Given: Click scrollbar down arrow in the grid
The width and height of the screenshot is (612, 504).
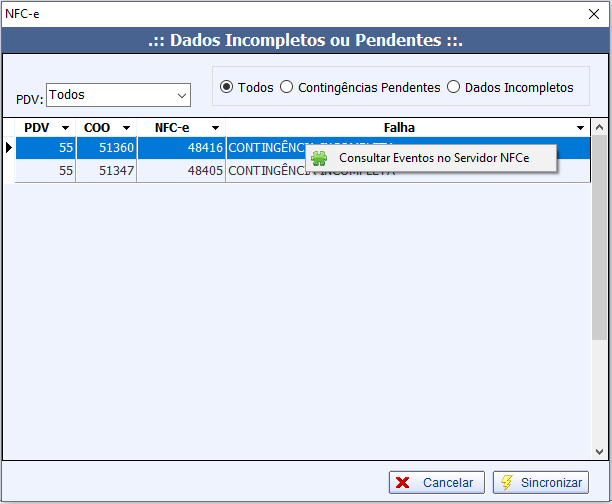Looking at the screenshot, I should click(600, 452).
